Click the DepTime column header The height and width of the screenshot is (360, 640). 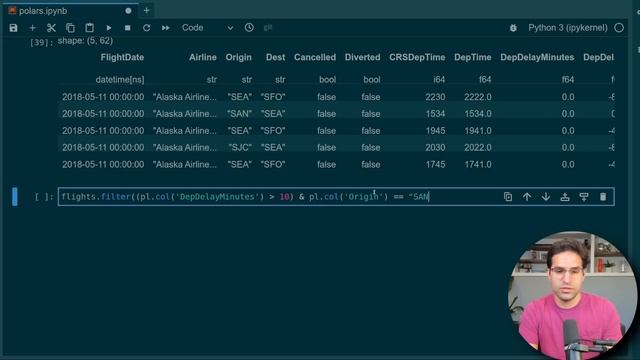point(473,58)
